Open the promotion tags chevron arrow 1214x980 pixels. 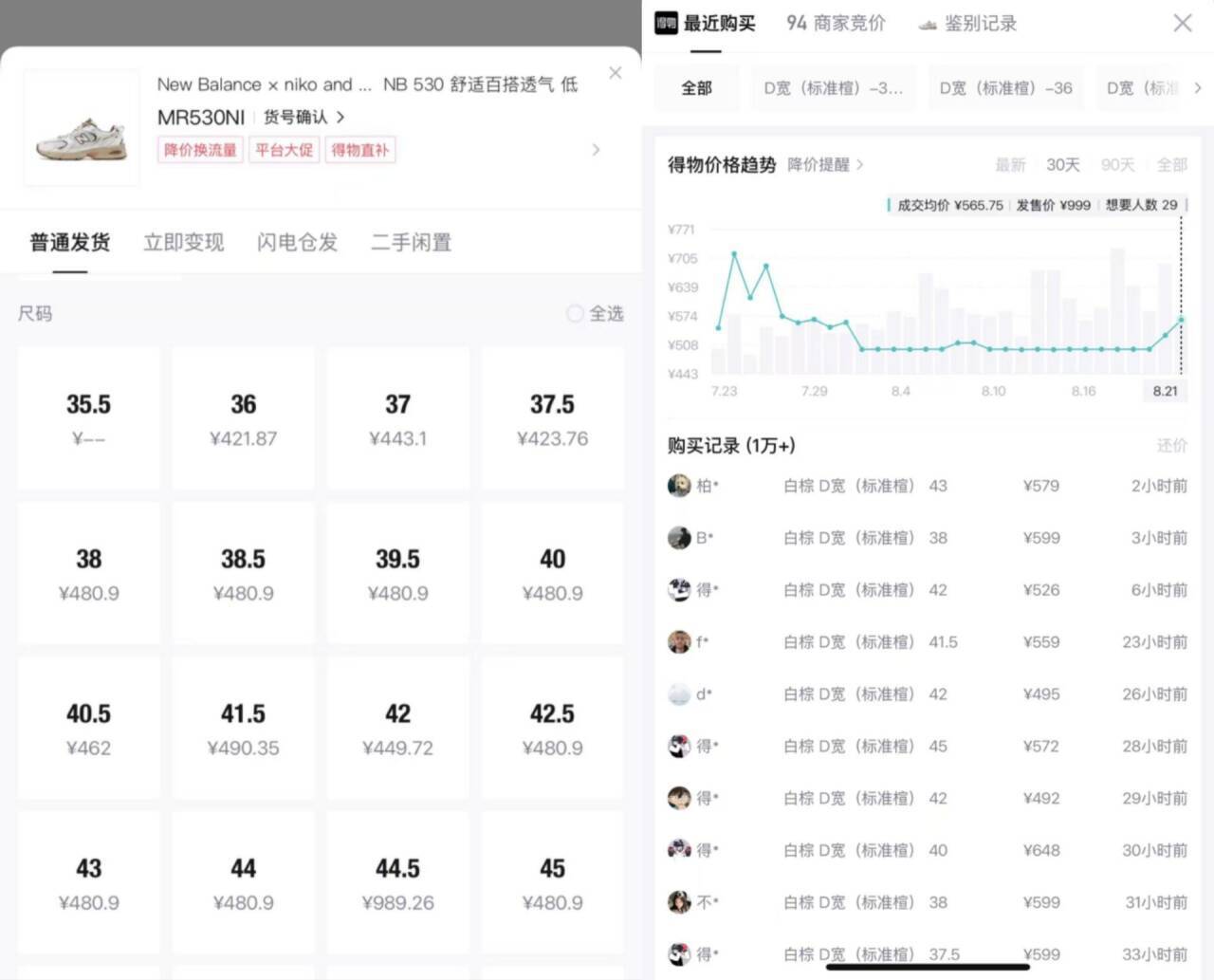click(x=596, y=150)
